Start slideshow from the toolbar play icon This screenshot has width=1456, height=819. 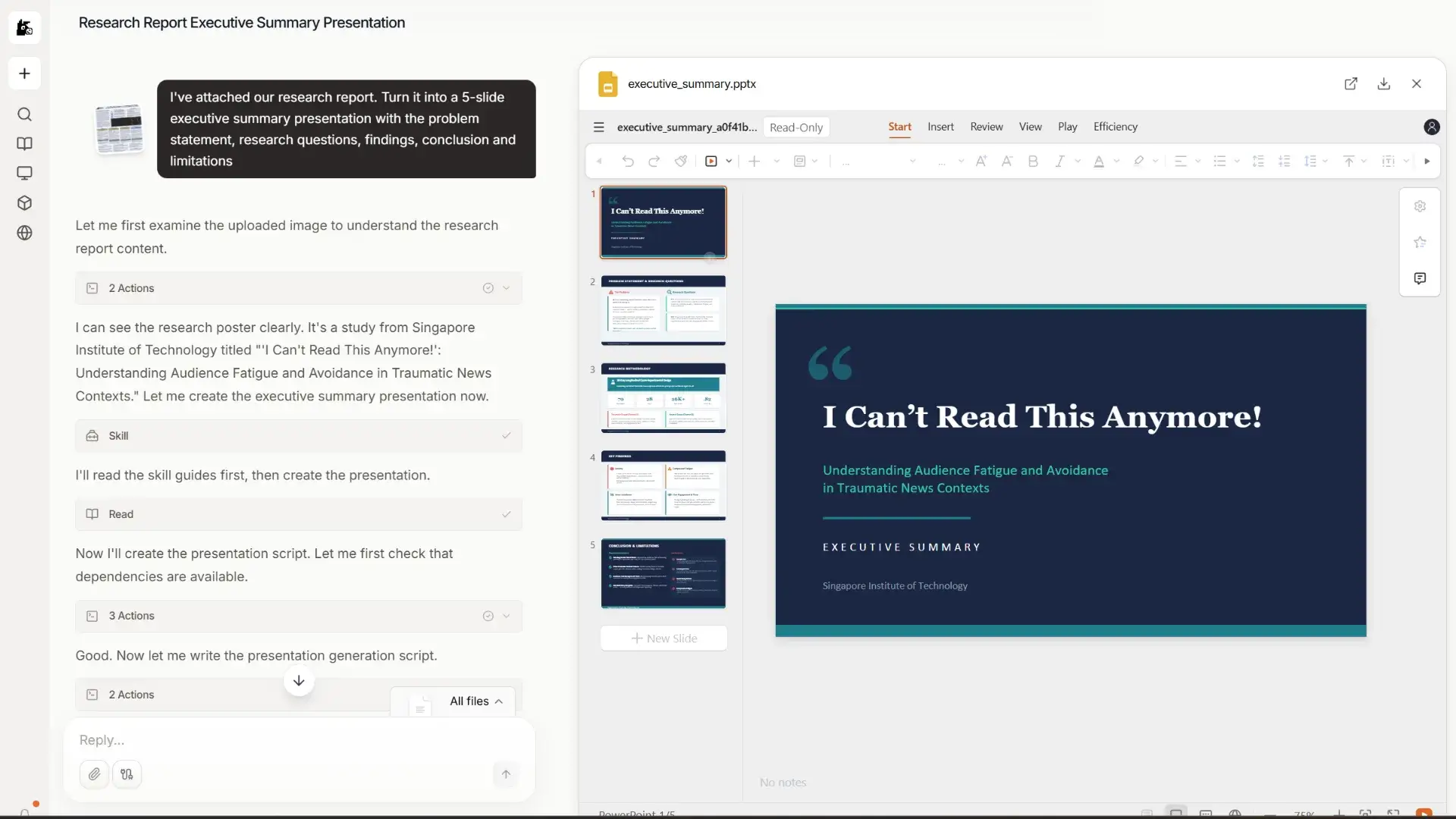(x=711, y=162)
